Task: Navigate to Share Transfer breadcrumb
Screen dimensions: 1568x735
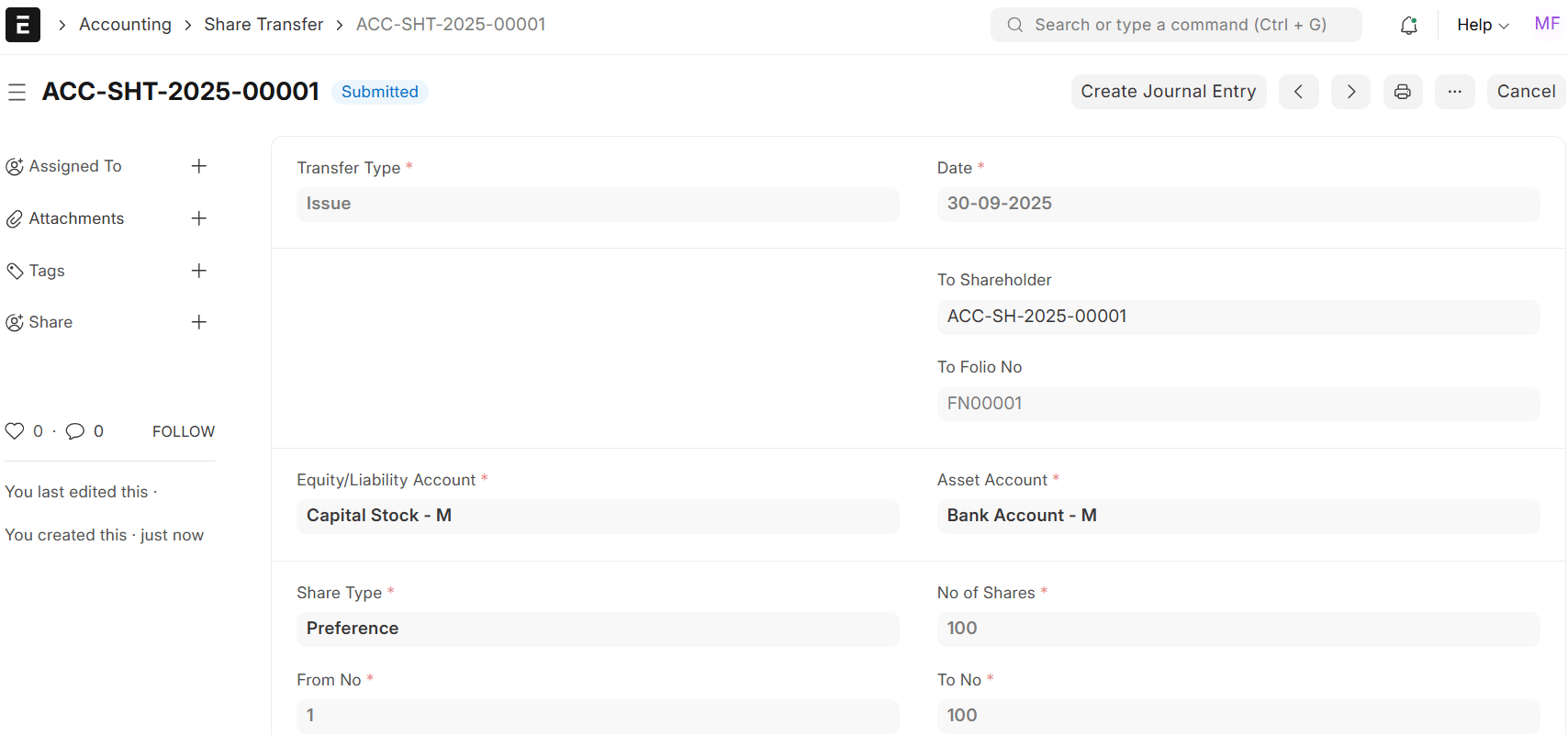Action: 263,25
